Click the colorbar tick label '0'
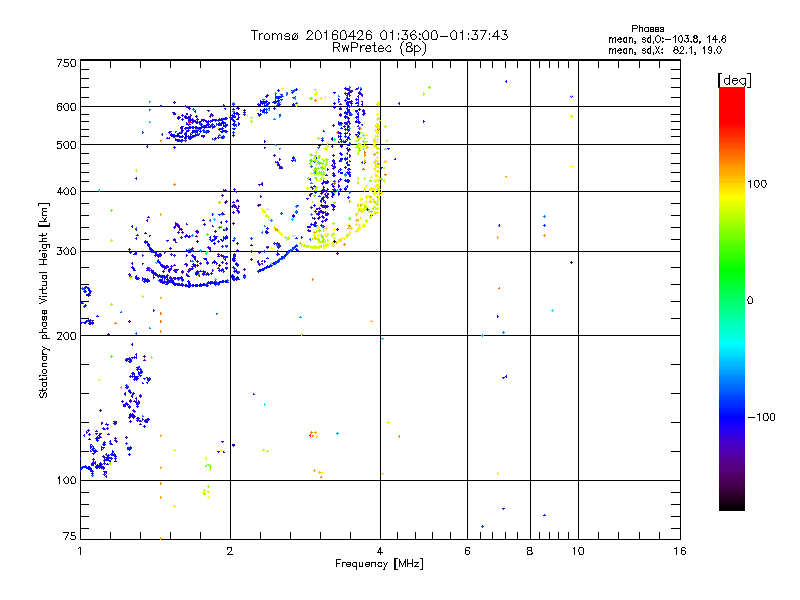 (x=750, y=301)
